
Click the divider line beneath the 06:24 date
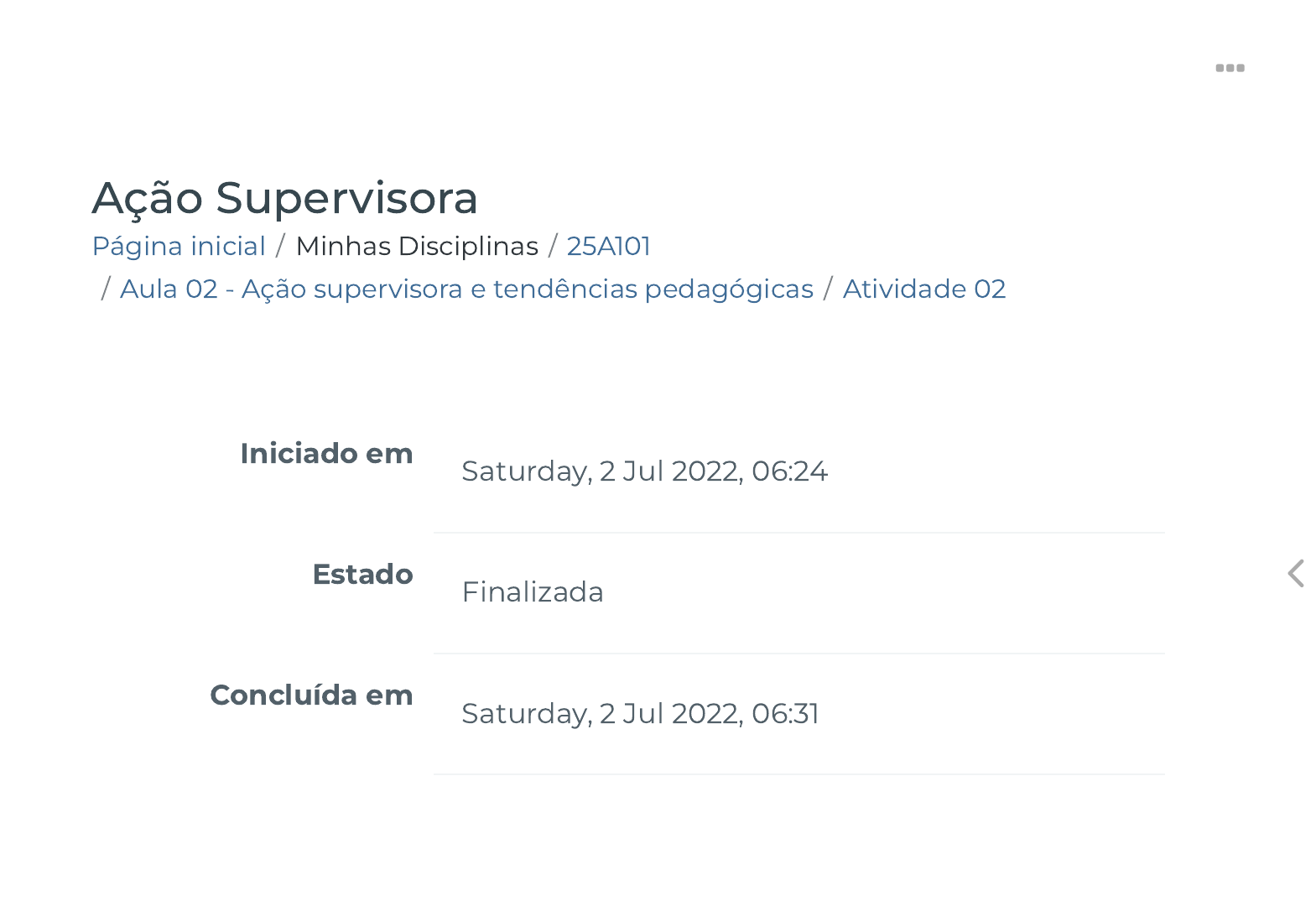click(798, 533)
